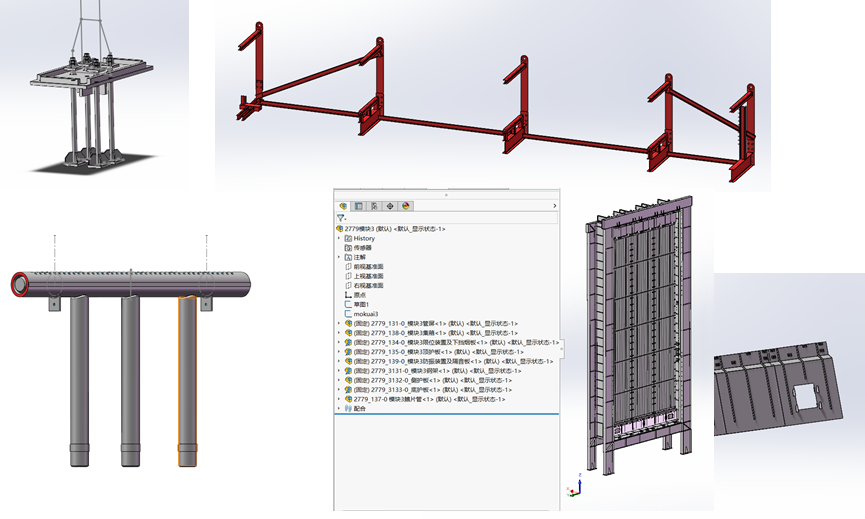865x519 pixels.
Task: Click the filter funnel icon in tree
Action: tap(341, 217)
